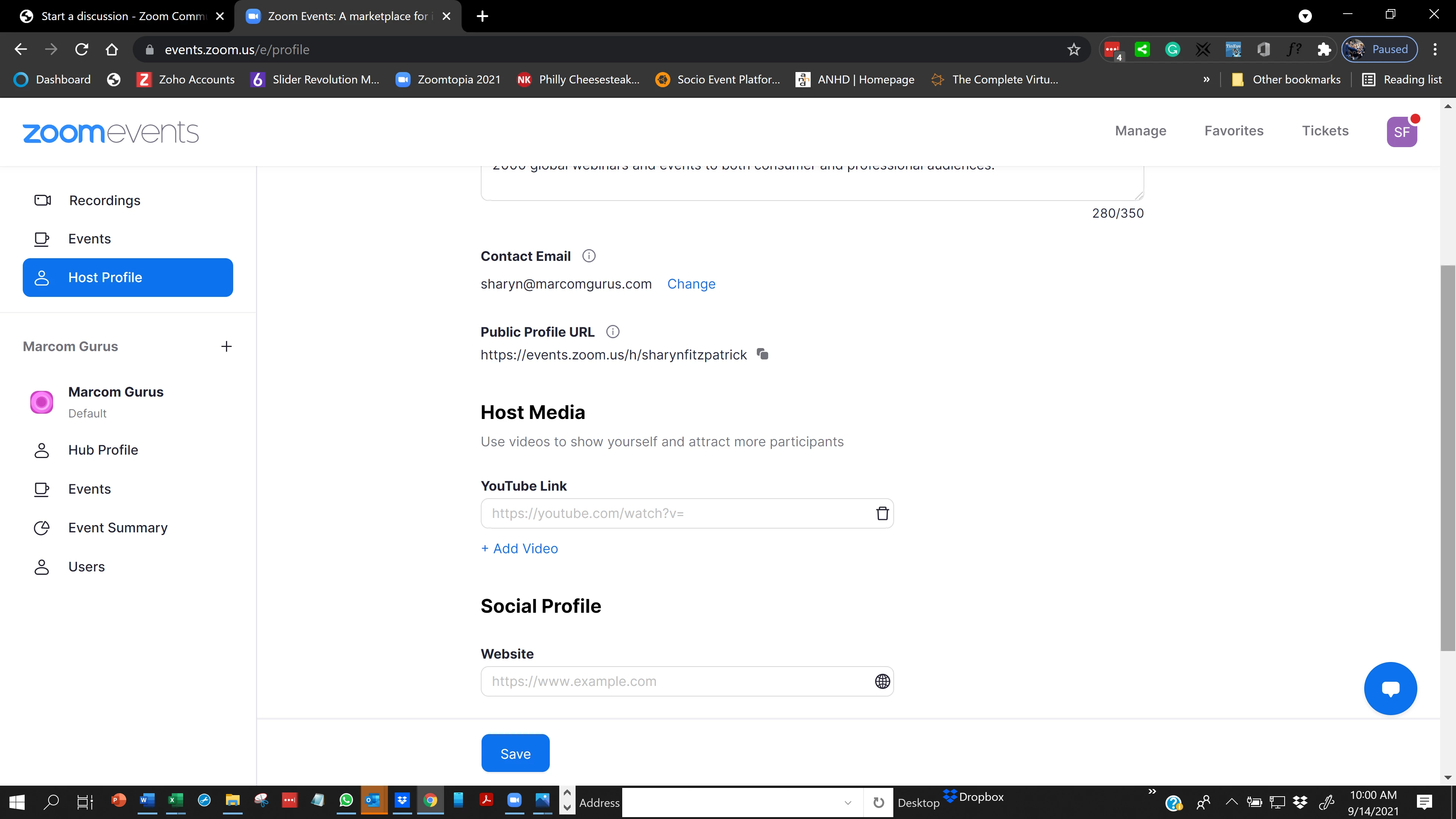Copy the Public Profile URL with copy icon
Image resolution: width=1456 pixels, height=819 pixels.
pyautogui.click(x=763, y=355)
